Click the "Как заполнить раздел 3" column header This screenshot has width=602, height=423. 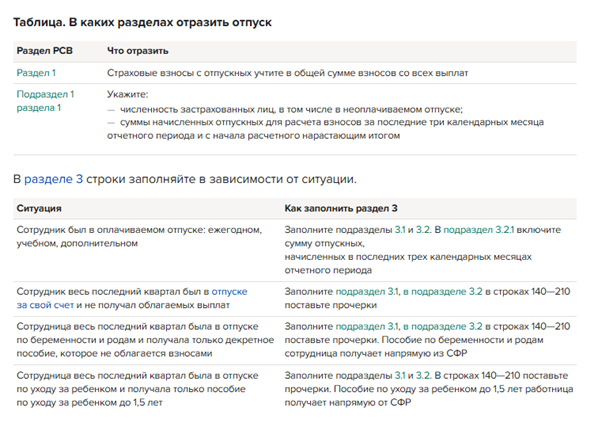(342, 208)
